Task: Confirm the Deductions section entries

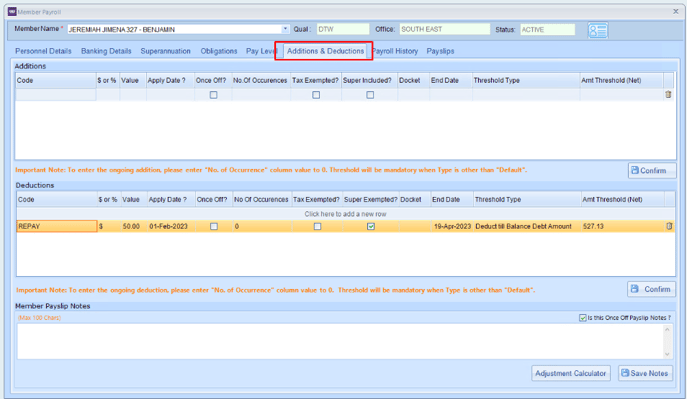Action: (x=652, y=289)
